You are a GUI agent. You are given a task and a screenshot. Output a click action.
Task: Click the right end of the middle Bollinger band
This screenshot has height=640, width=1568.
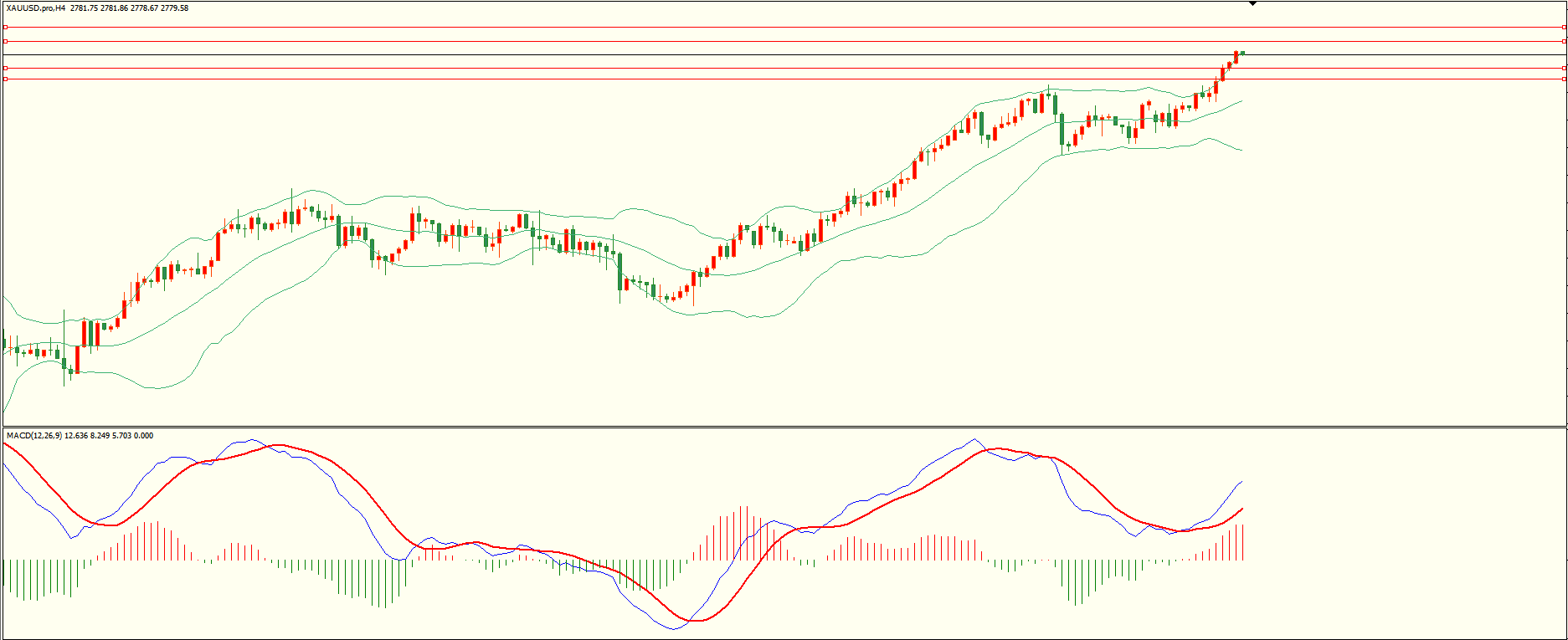tap(1241, 101)
